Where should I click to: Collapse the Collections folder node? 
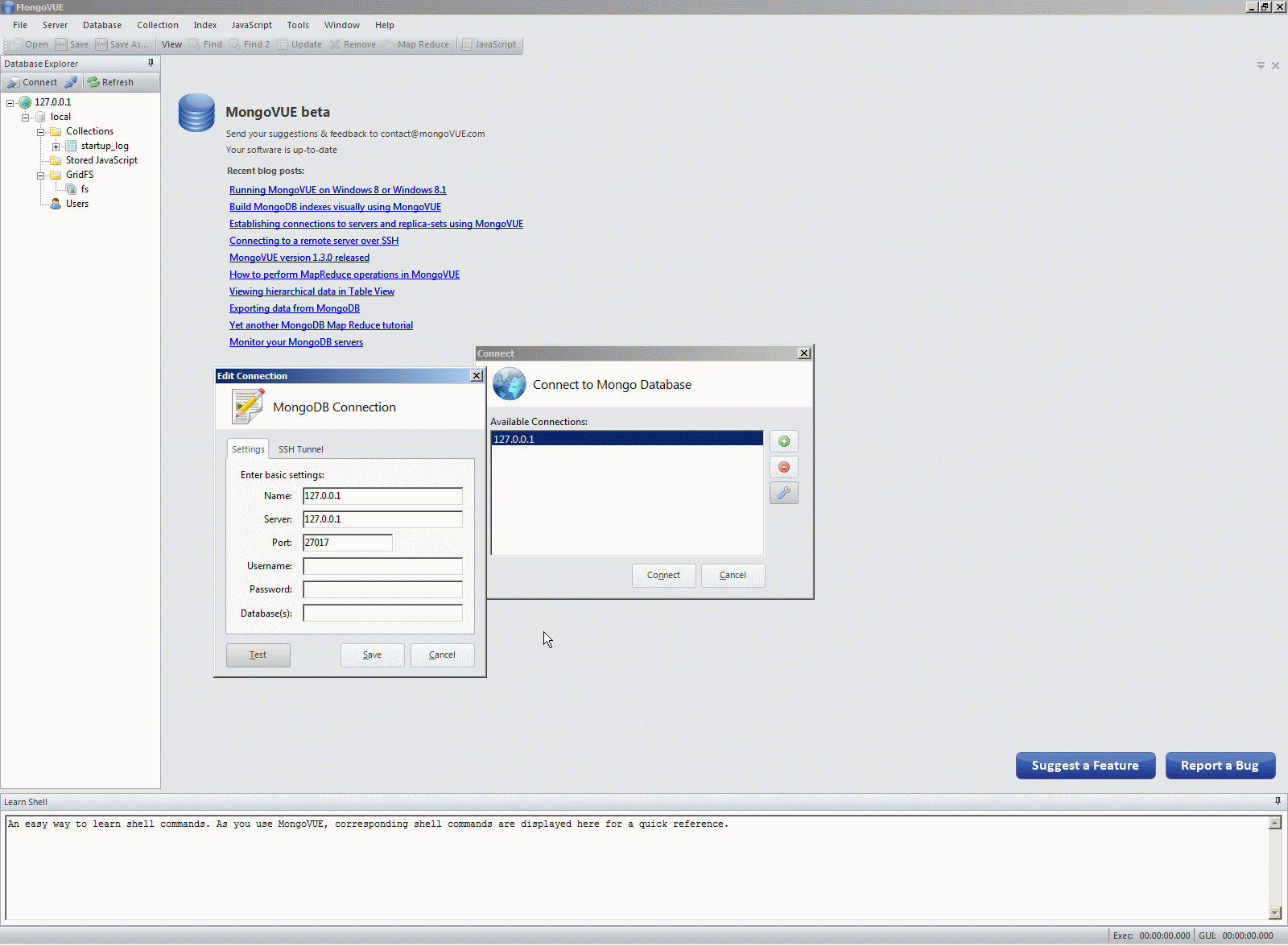[x=41, y=132]
